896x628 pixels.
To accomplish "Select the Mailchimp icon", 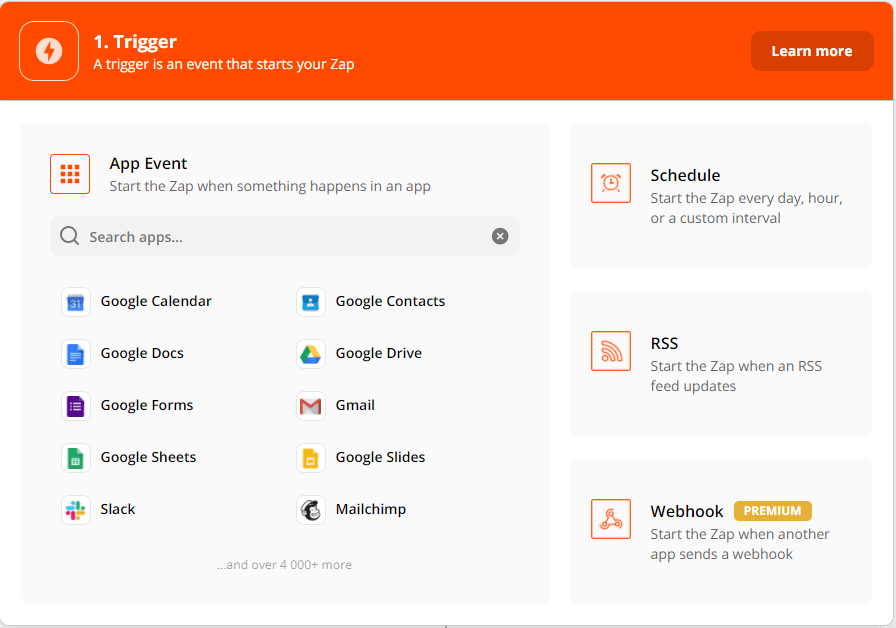I will pos(311,510).
